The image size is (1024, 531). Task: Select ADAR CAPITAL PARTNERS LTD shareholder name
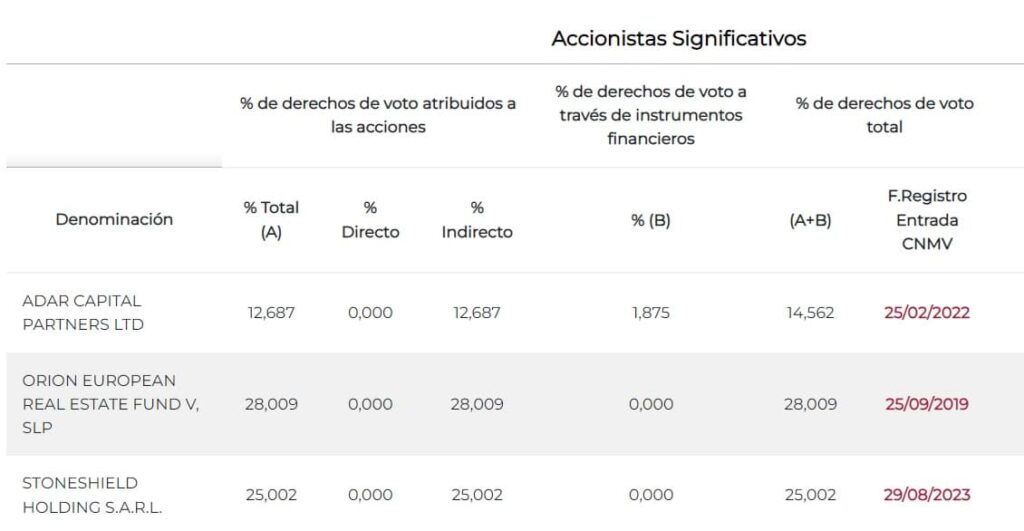click(83, 312)
